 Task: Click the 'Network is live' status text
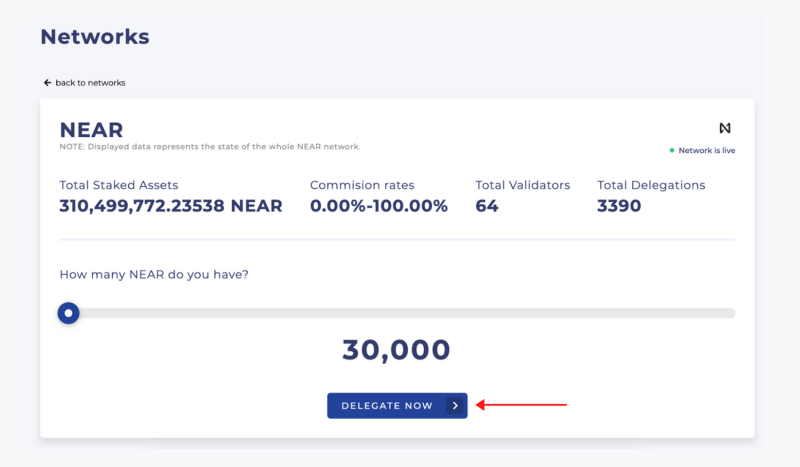coord(707,150)
